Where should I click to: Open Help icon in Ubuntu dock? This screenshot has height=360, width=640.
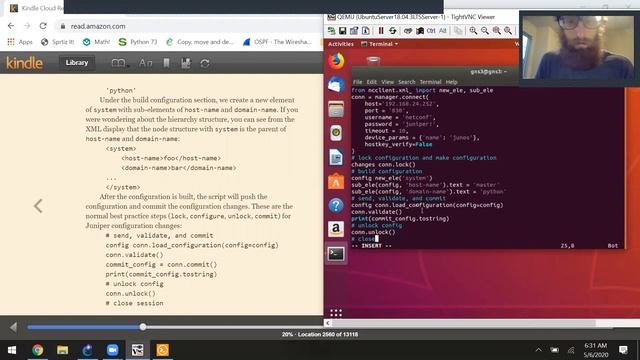coord(336,205)
